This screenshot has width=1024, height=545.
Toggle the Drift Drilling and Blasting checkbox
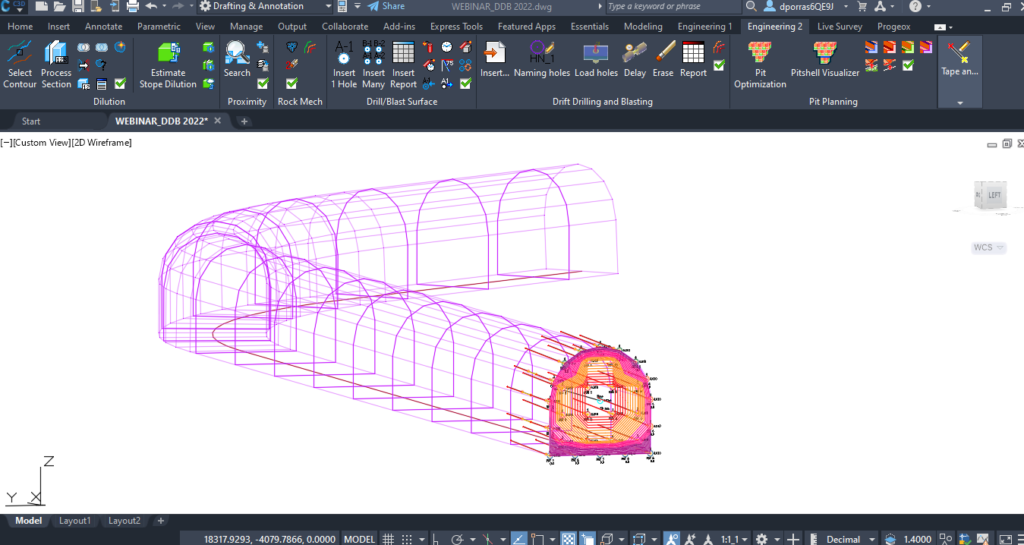point(719,65)
